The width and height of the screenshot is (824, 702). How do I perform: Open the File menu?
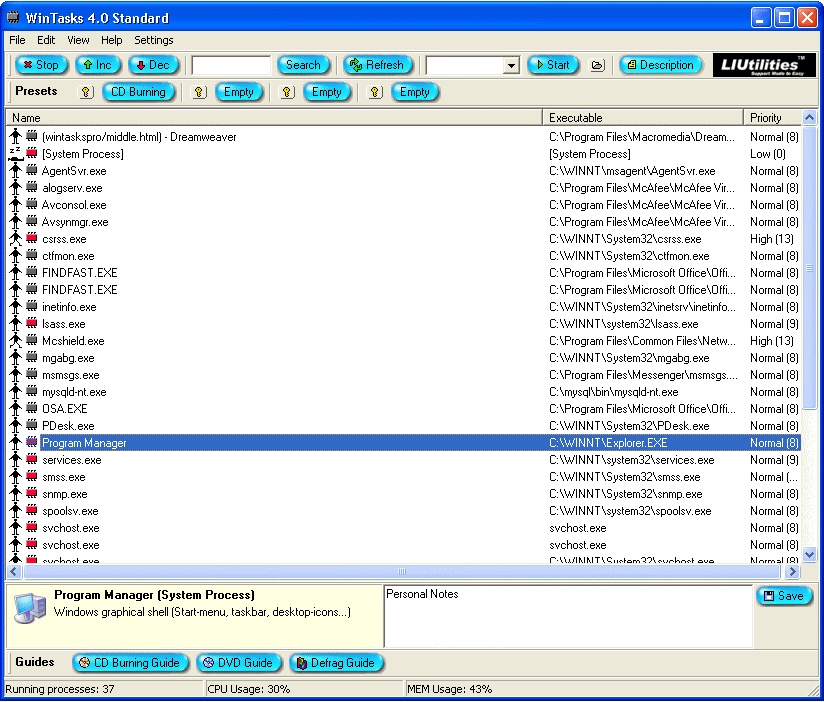pos(17,40)
